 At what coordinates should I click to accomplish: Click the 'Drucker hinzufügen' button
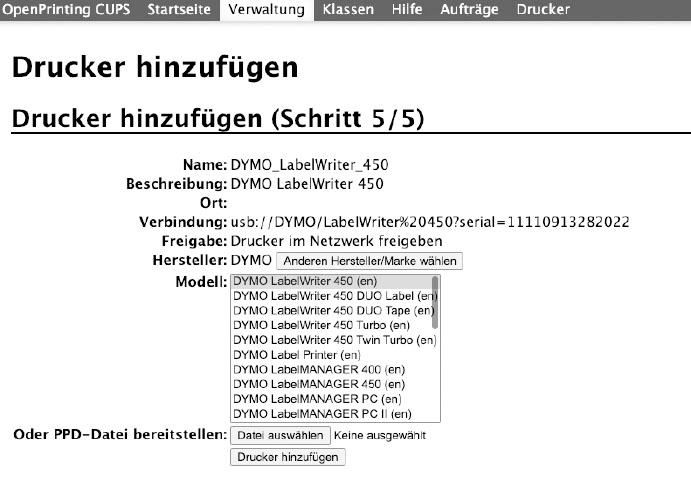[x=288, y=457]
